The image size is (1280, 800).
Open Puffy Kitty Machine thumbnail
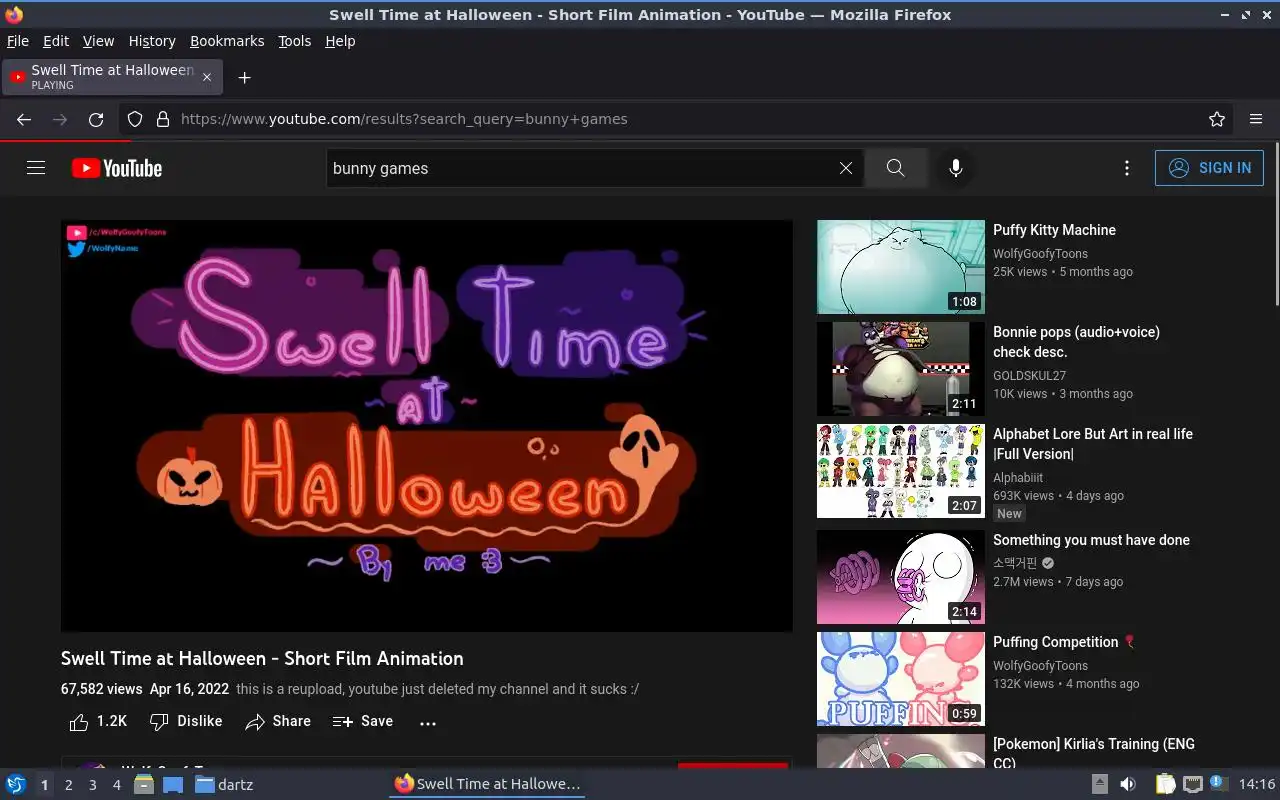[x=901, y=267]
